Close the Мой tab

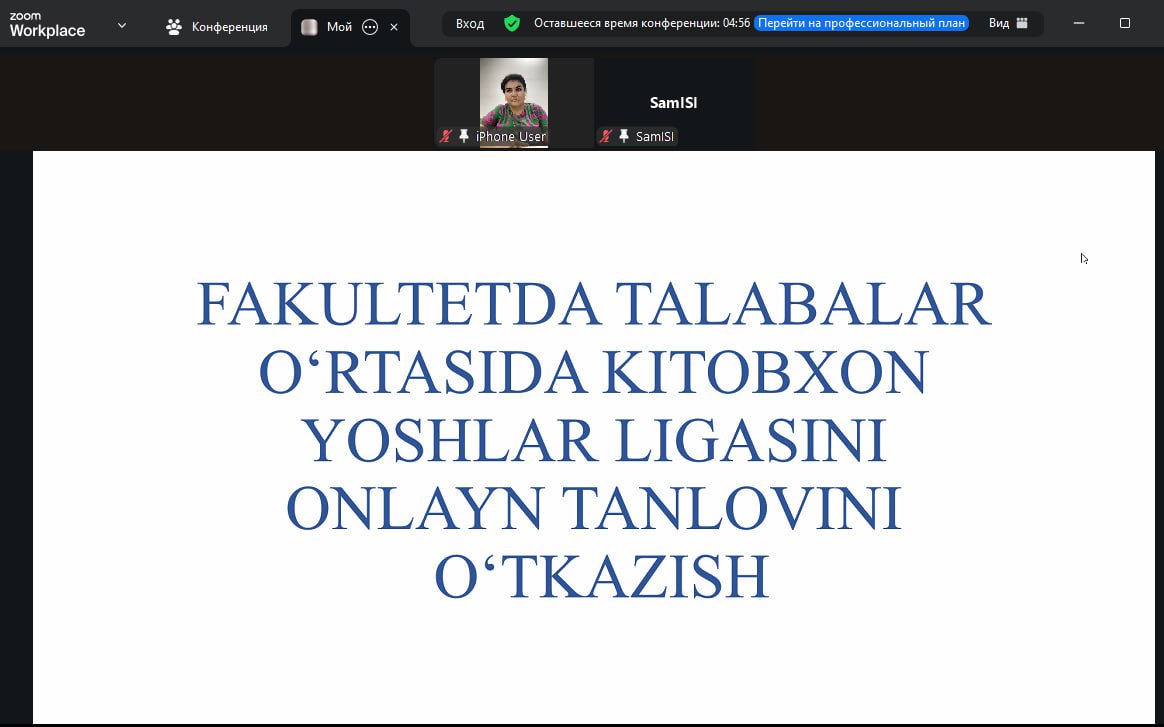pyautogui.click(x=391, y=28)
